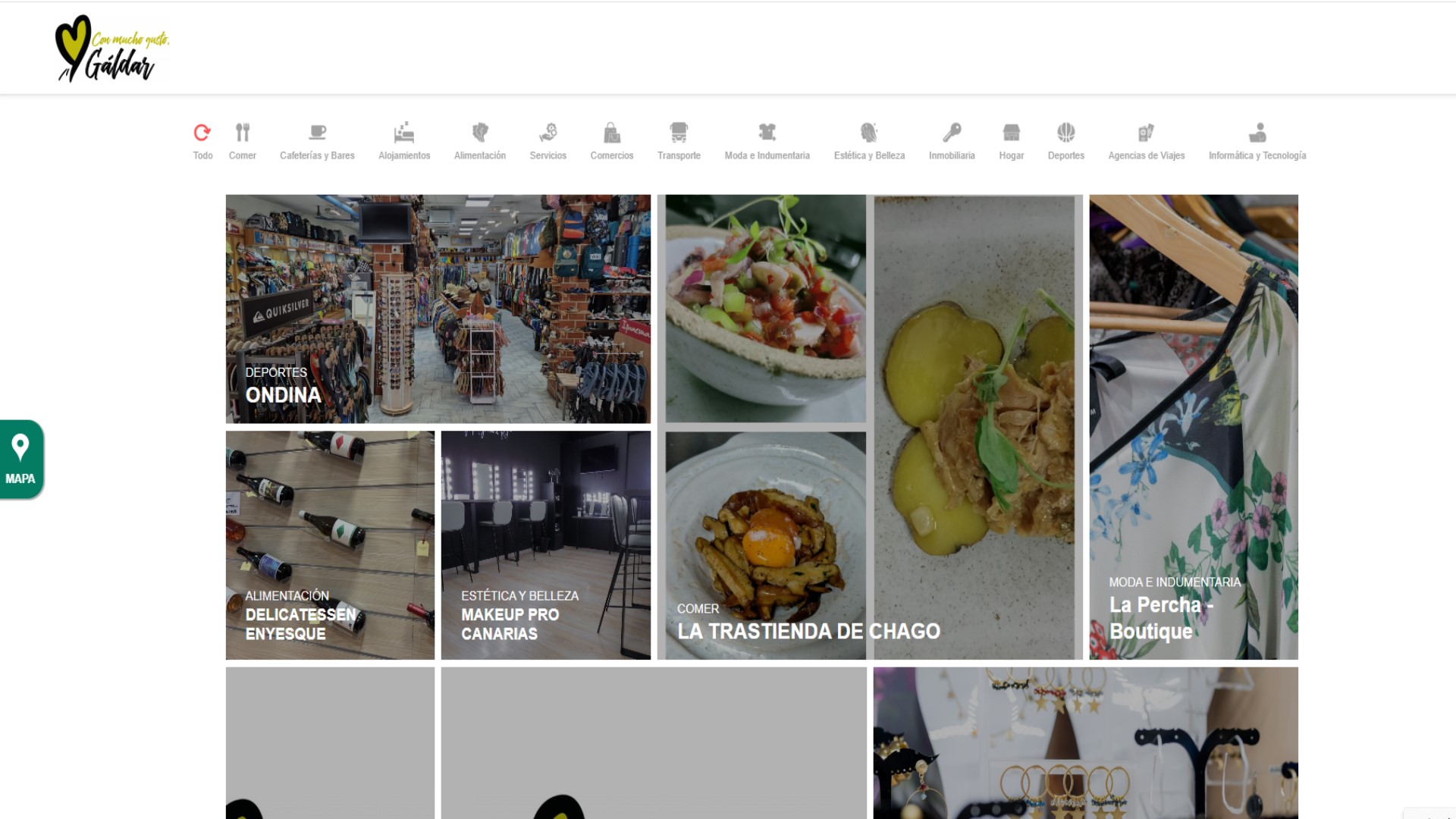Viewport: 1456px width, 819px height.
Task: Filter by the Alojamientos label
Action: point(404,155)
